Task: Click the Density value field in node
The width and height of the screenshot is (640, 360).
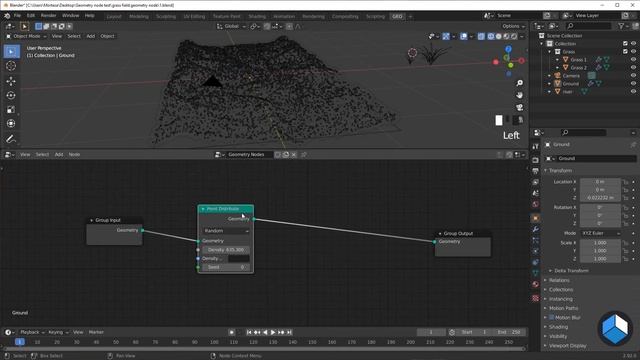Action: pyautogui.click(x=226, y=250)
